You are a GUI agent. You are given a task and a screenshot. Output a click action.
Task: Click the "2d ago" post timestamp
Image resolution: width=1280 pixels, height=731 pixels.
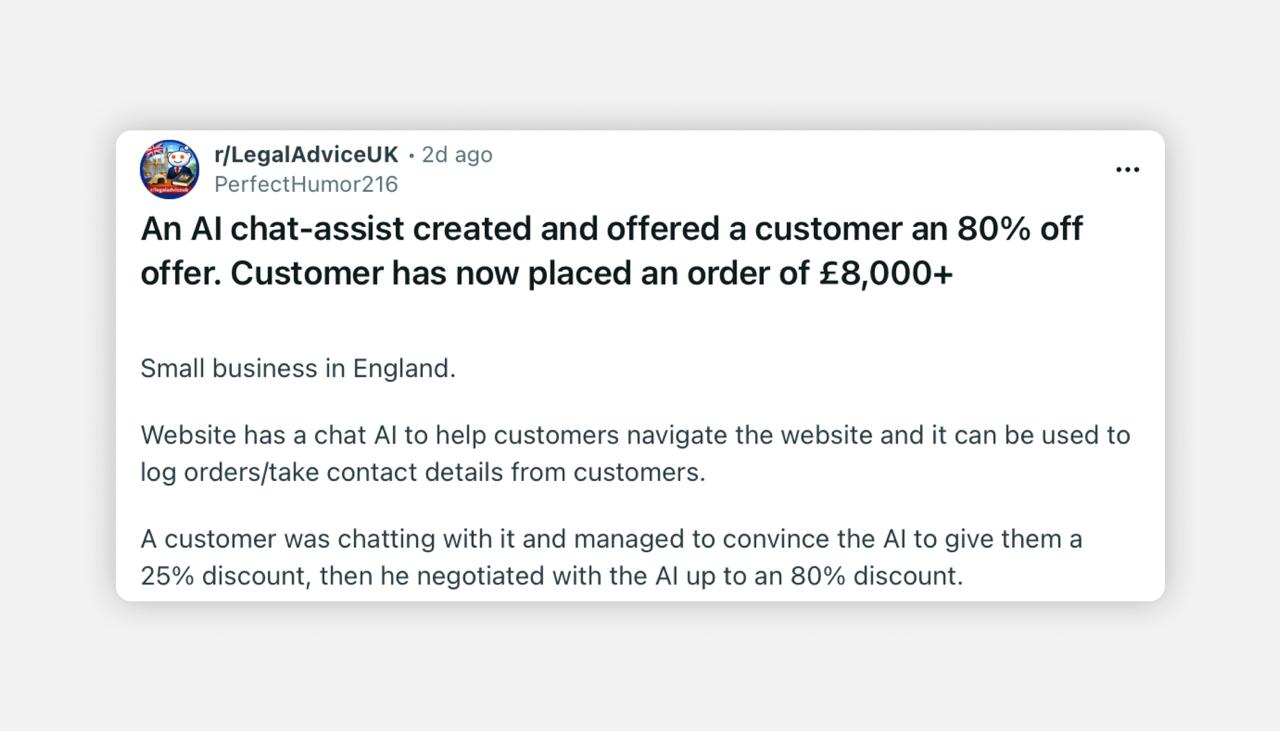pos(457,155)
